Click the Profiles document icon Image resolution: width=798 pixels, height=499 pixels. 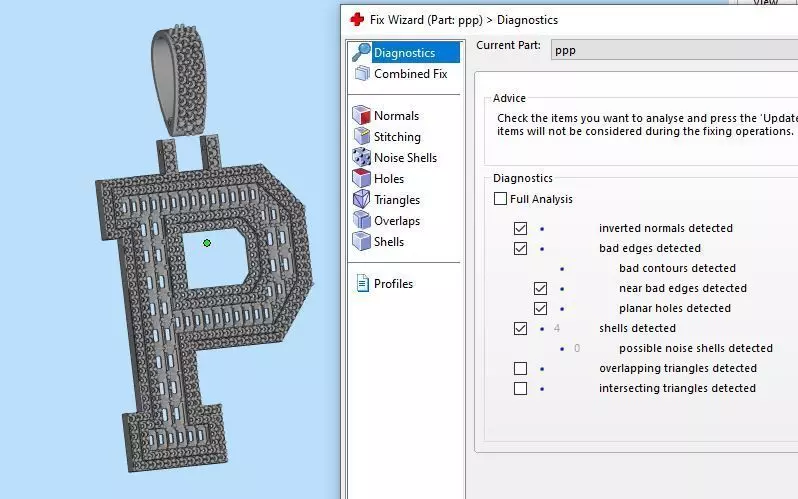(x=362, y=284)
